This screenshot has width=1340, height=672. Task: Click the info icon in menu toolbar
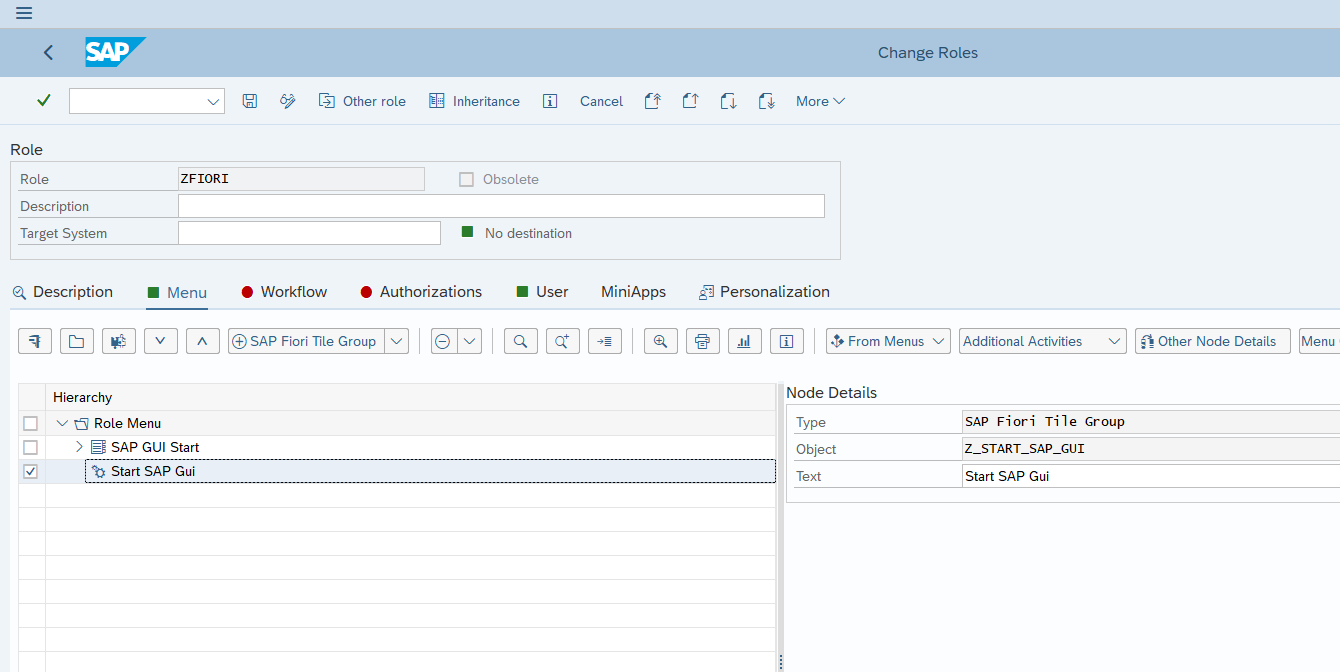pyautogui.click(x=786, y=341)
